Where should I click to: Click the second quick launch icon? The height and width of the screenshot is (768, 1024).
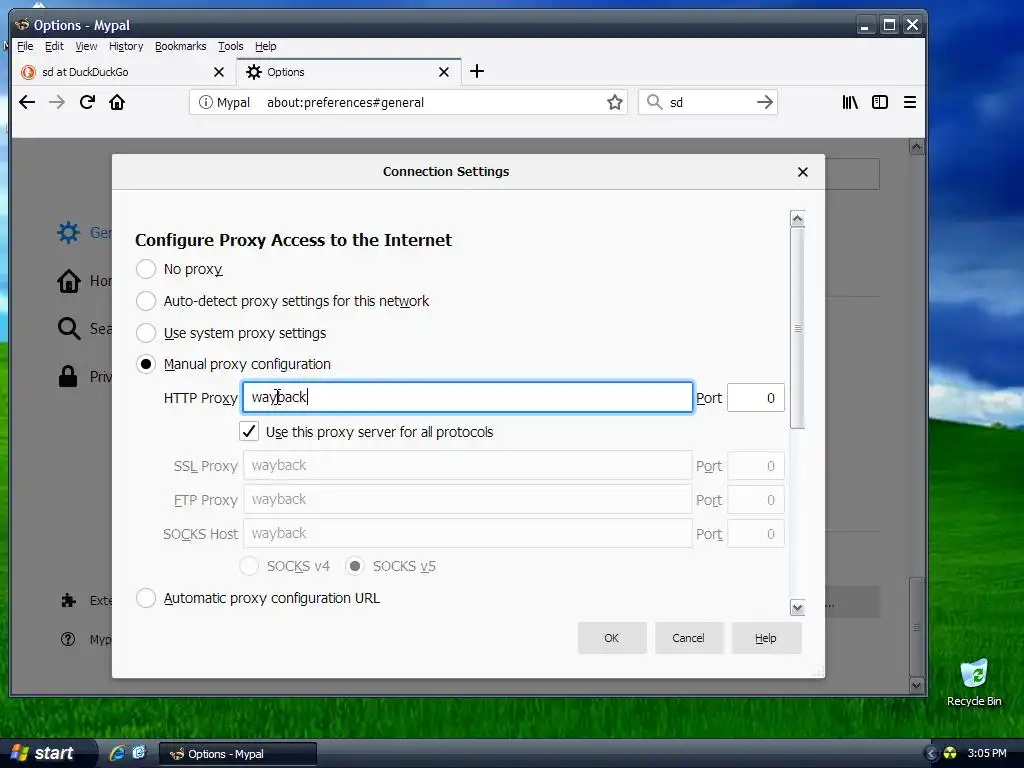139,753
